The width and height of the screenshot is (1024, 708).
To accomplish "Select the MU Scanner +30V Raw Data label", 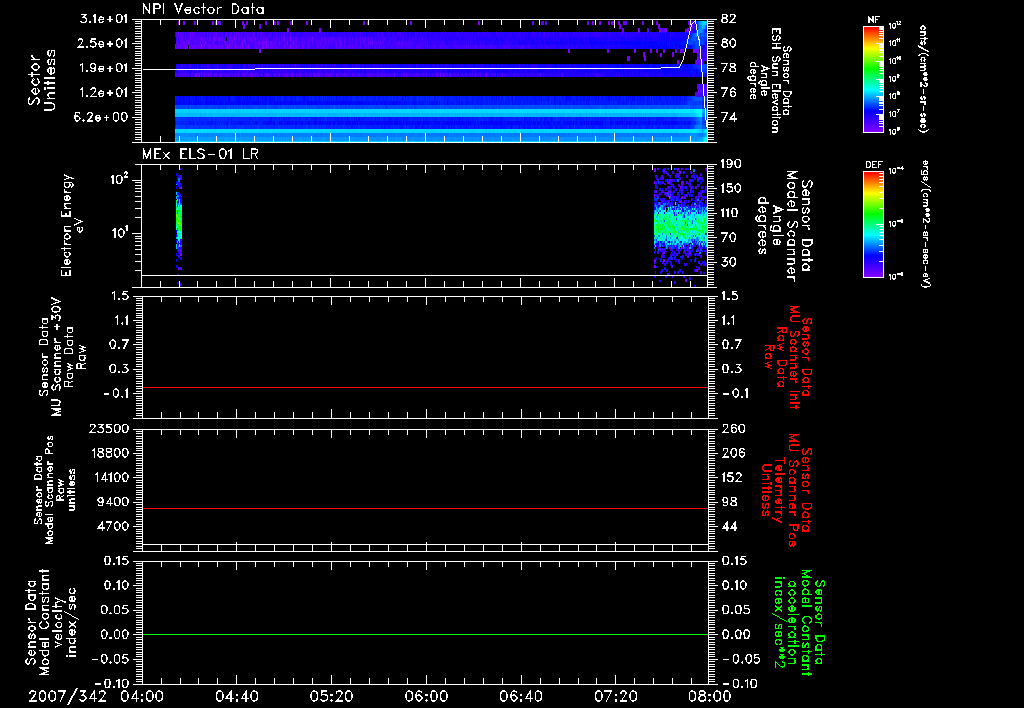I will pyautogui.click(x=62, y=357).
